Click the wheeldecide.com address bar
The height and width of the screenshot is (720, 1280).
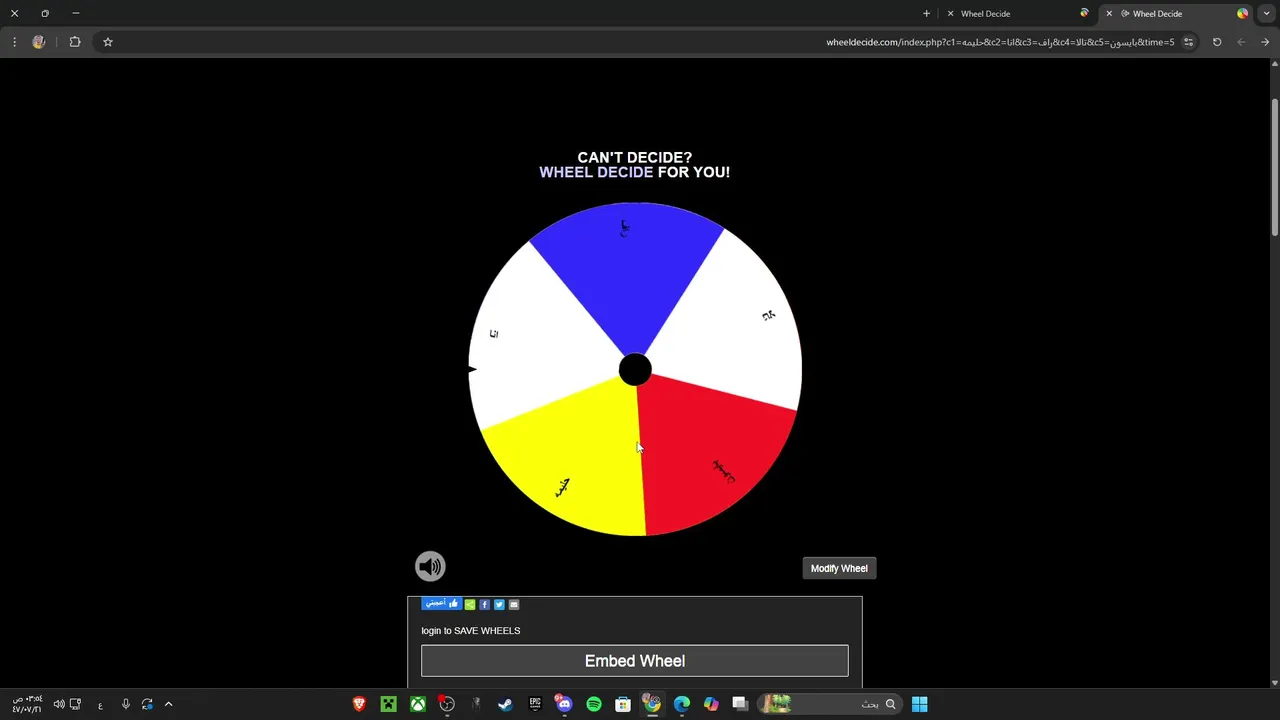click(1000, 42)
